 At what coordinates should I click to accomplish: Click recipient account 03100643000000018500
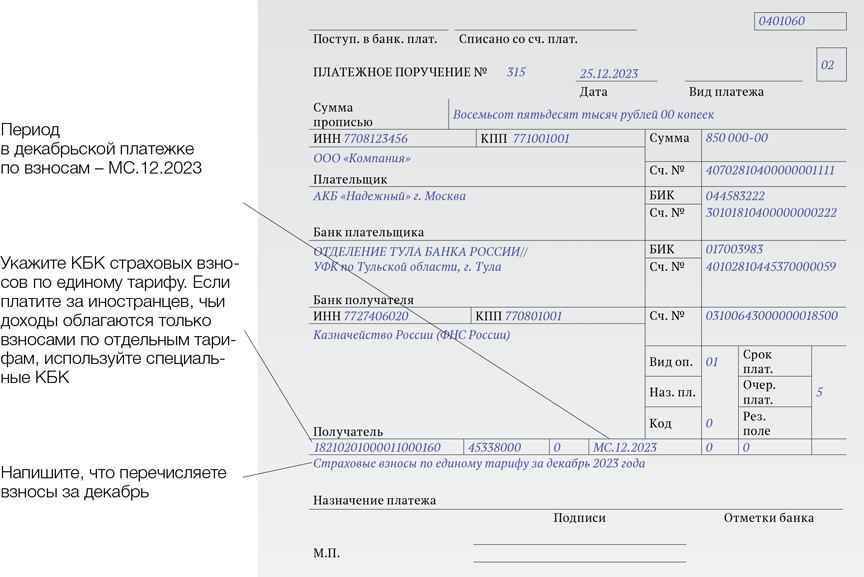(x=771, y=316)
